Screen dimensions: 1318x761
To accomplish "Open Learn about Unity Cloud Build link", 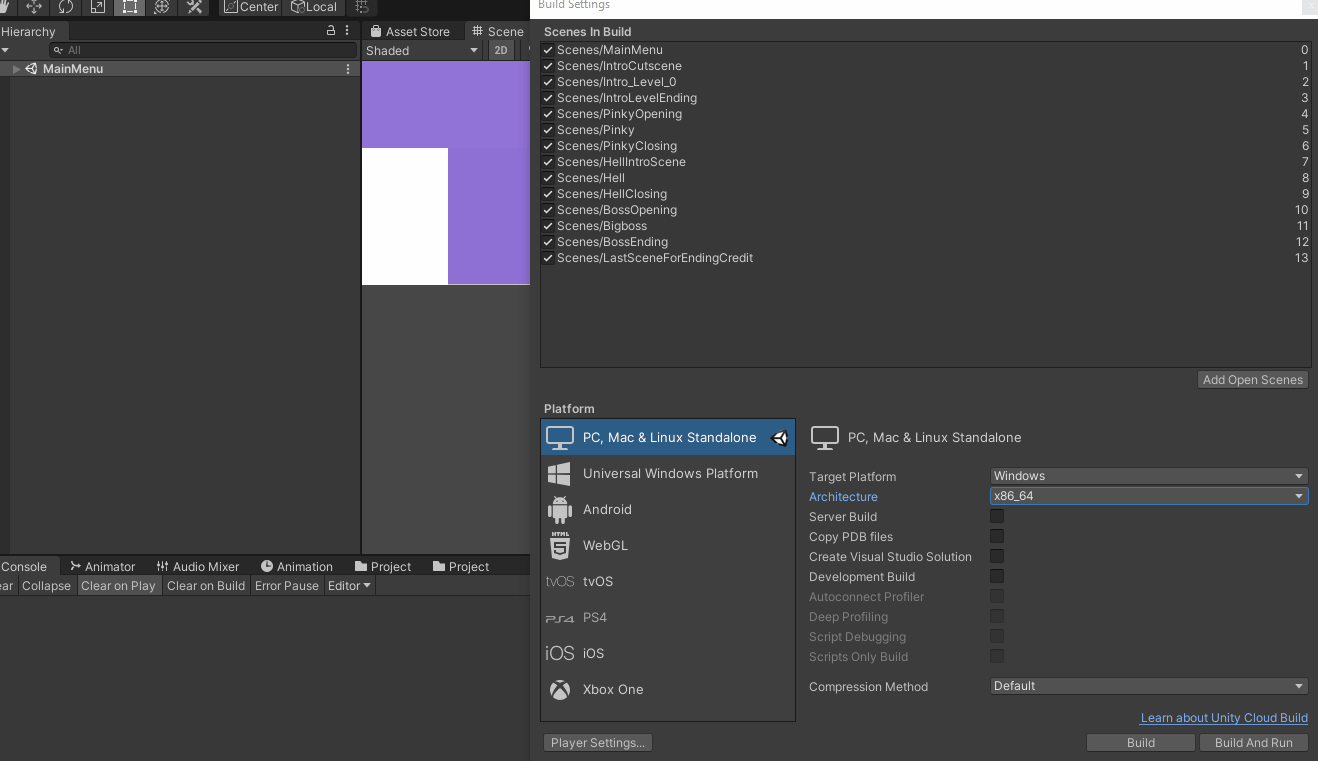I will click(x=1224, y=718).
